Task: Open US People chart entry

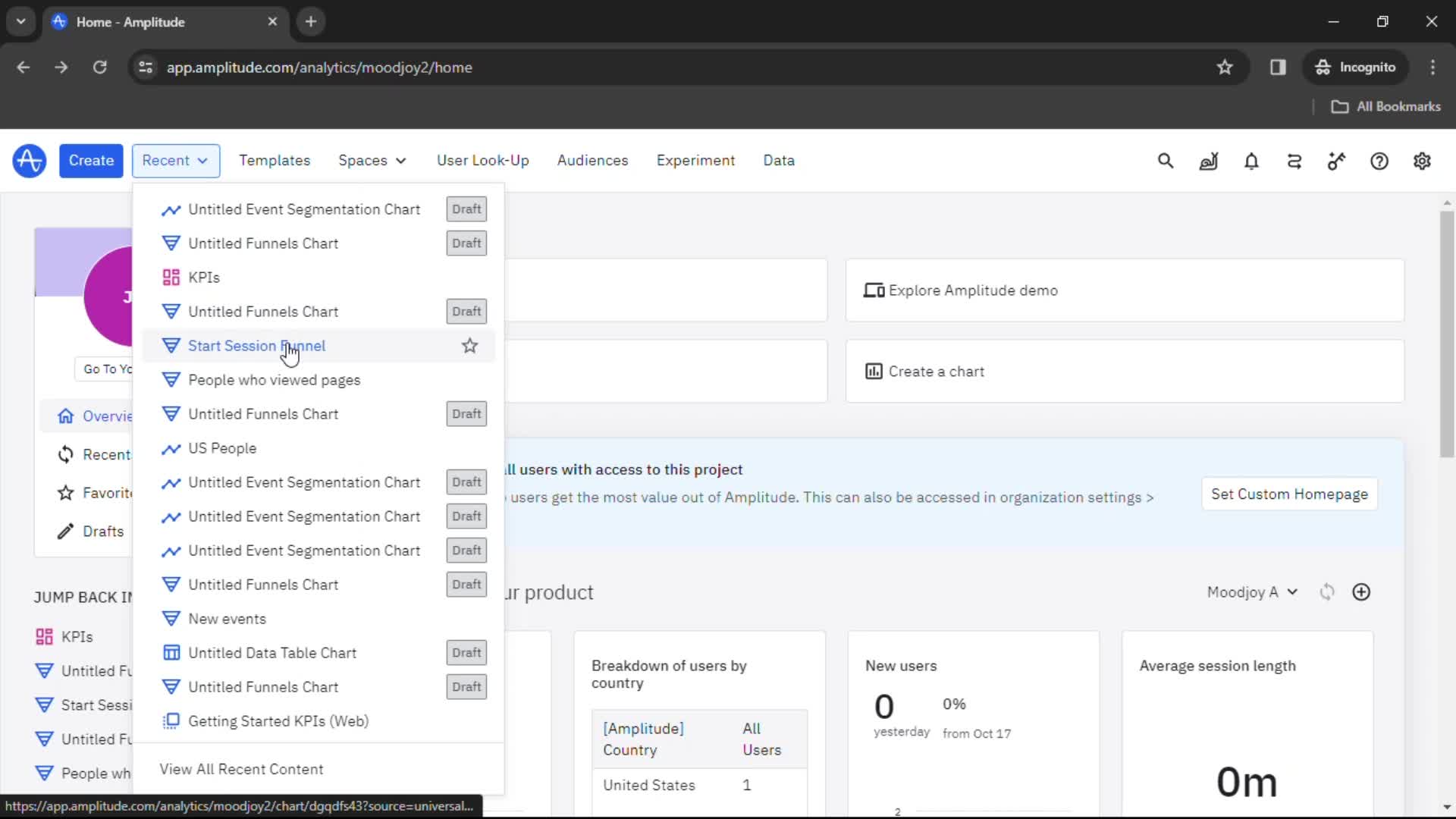Action: click(318, 448)
